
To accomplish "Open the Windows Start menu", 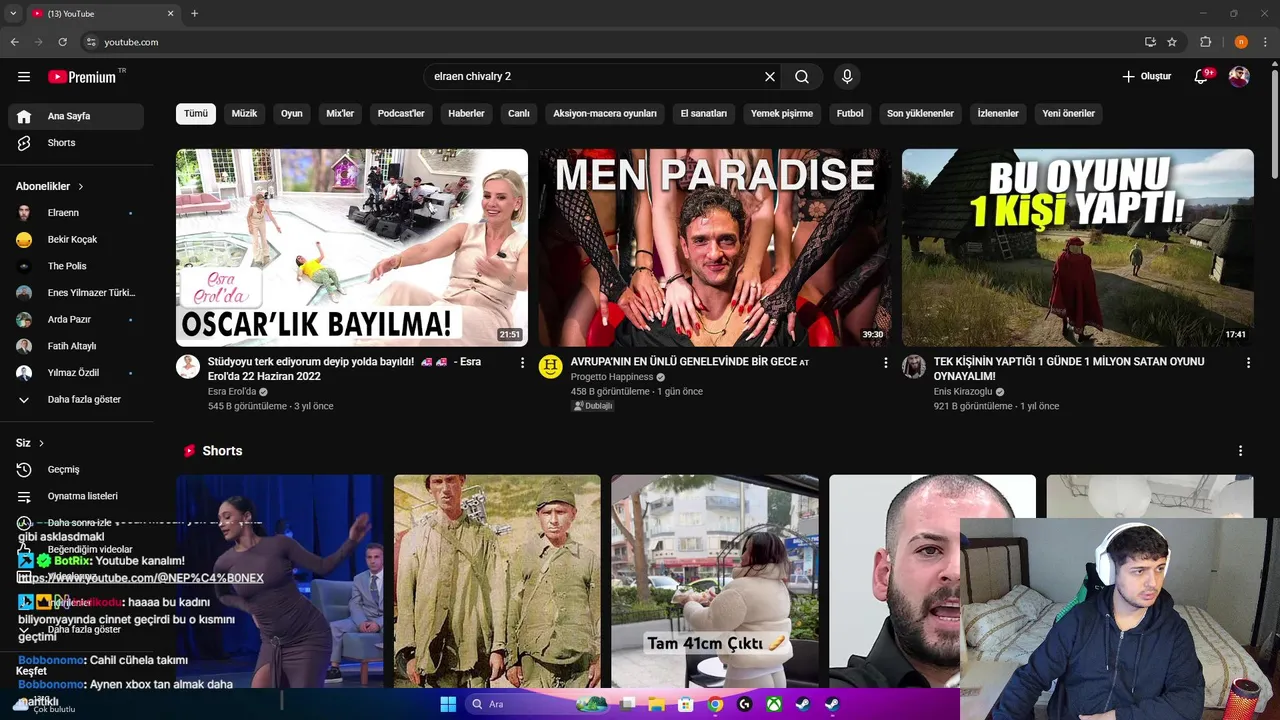I will click(x=448, y=704).
